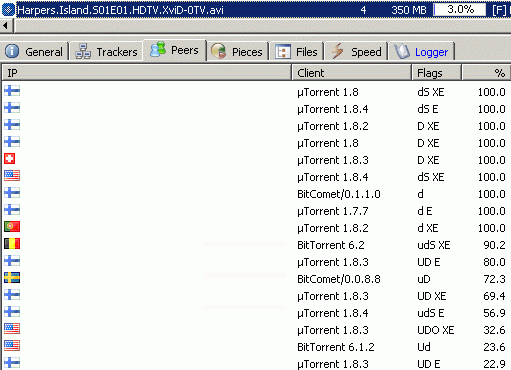Click the 23.6 percent value
Image resolution: width=511 pixels, height=370 pixels.
[494, 347]
